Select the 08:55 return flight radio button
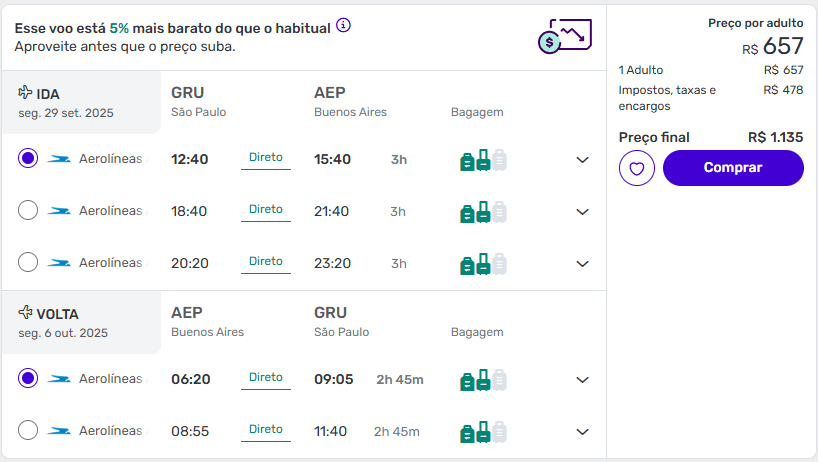Image resolution: width=818 pixels, height=462 pixels. [28, 430]
